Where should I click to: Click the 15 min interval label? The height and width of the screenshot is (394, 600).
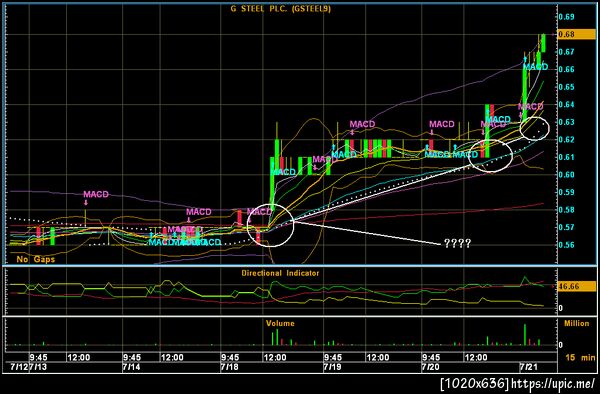580,358
